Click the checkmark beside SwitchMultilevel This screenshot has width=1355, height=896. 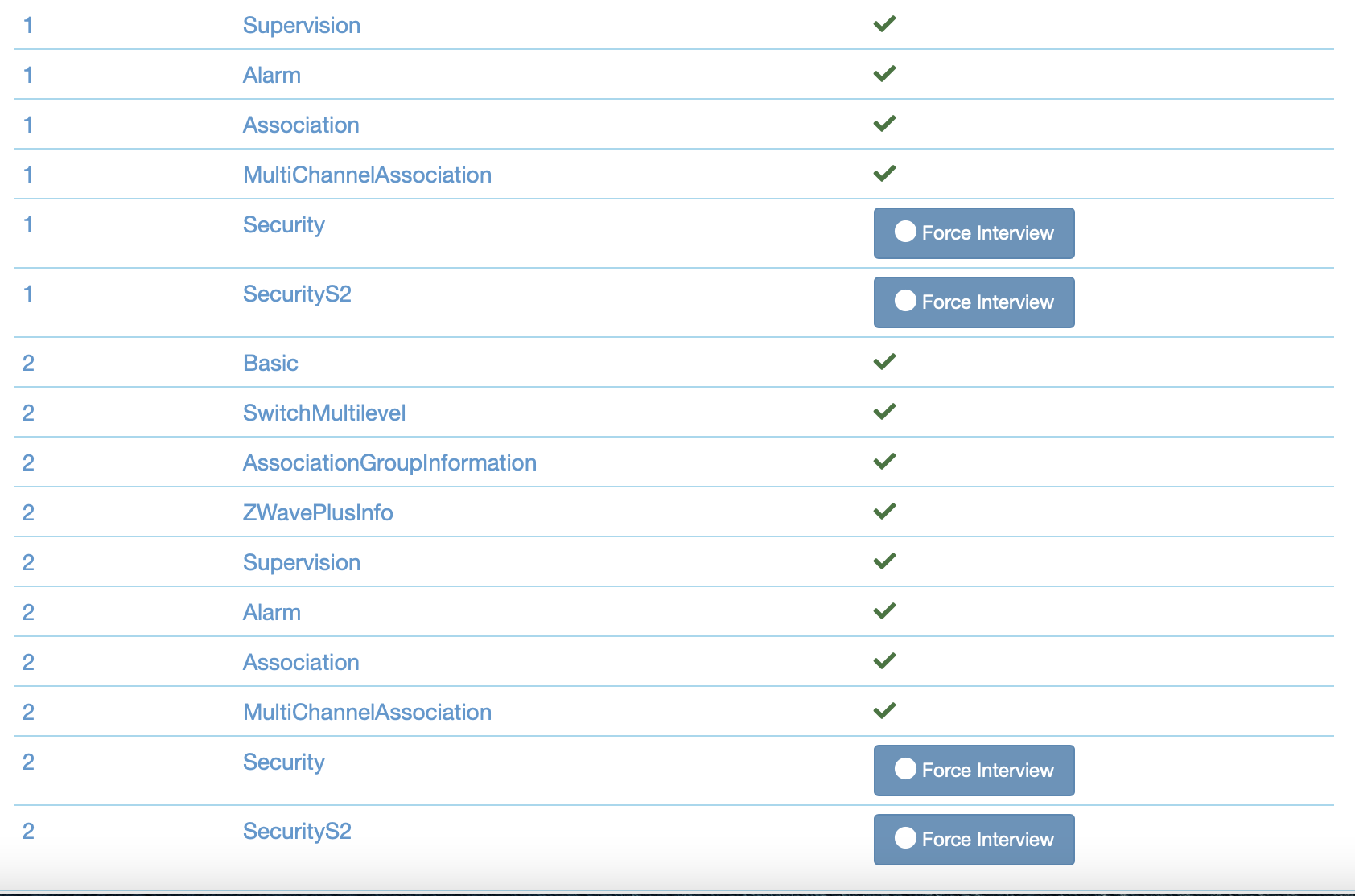click(884, 412)
